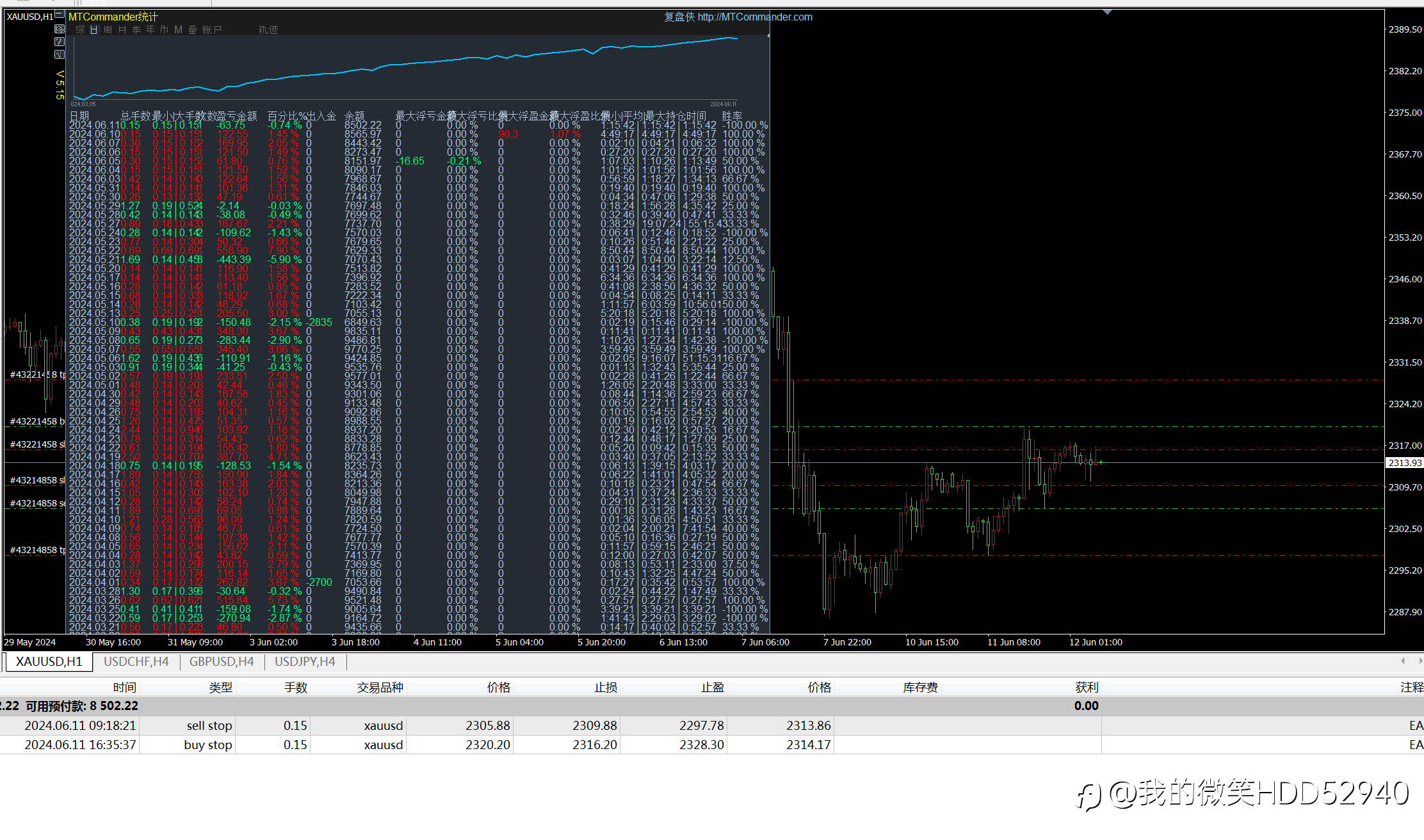Switch to the 周 weekly statistics tab
1424x840 pixels.
[x=108, y=29]
